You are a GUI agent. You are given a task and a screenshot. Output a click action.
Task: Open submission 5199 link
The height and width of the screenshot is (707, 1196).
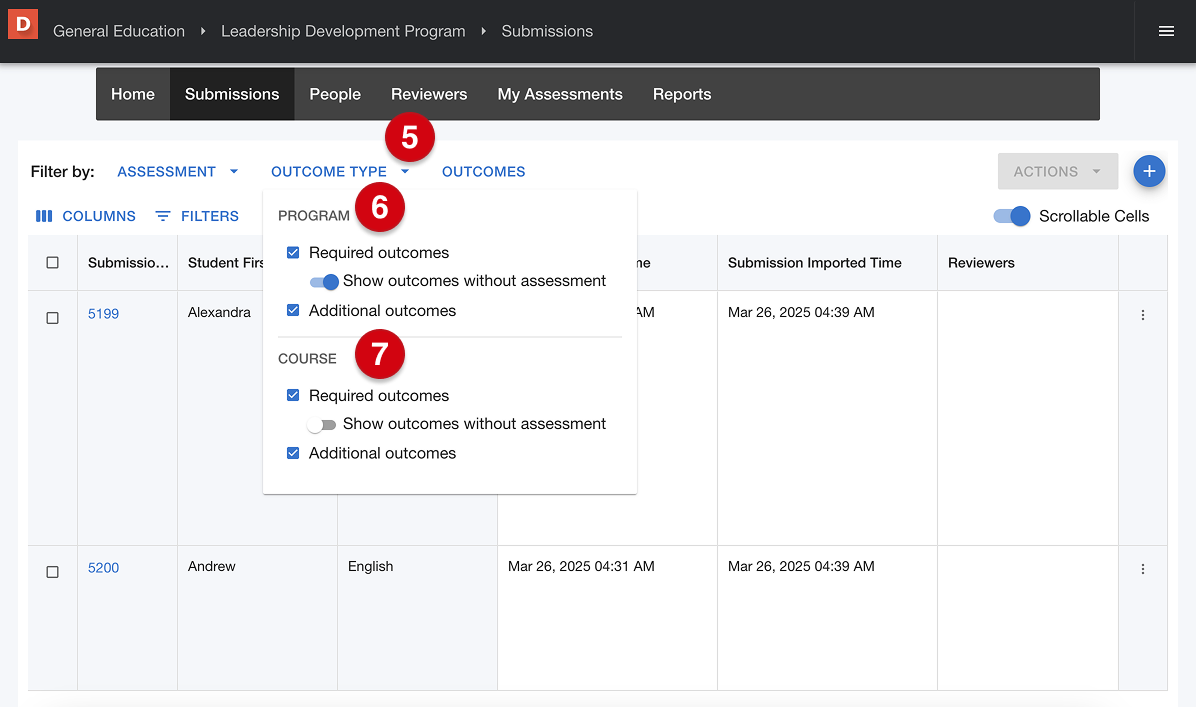tap(103, 314)
